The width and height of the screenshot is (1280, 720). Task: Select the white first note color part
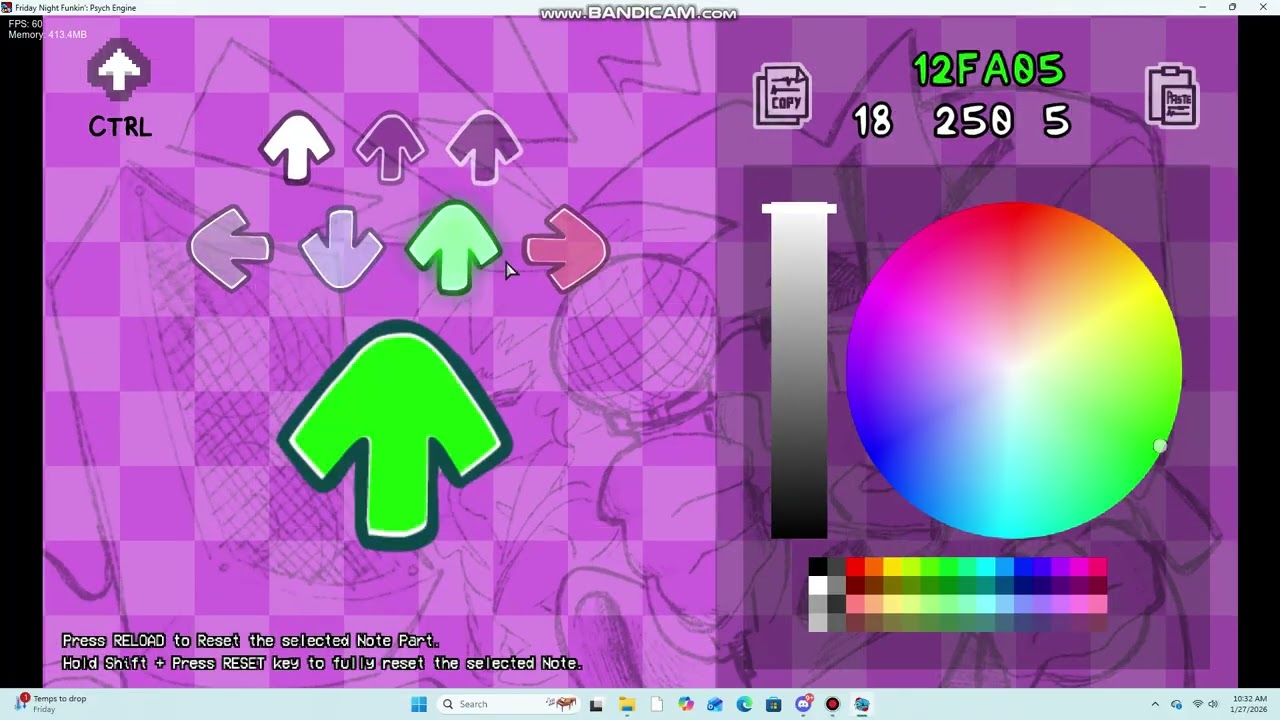click(297, 147)
